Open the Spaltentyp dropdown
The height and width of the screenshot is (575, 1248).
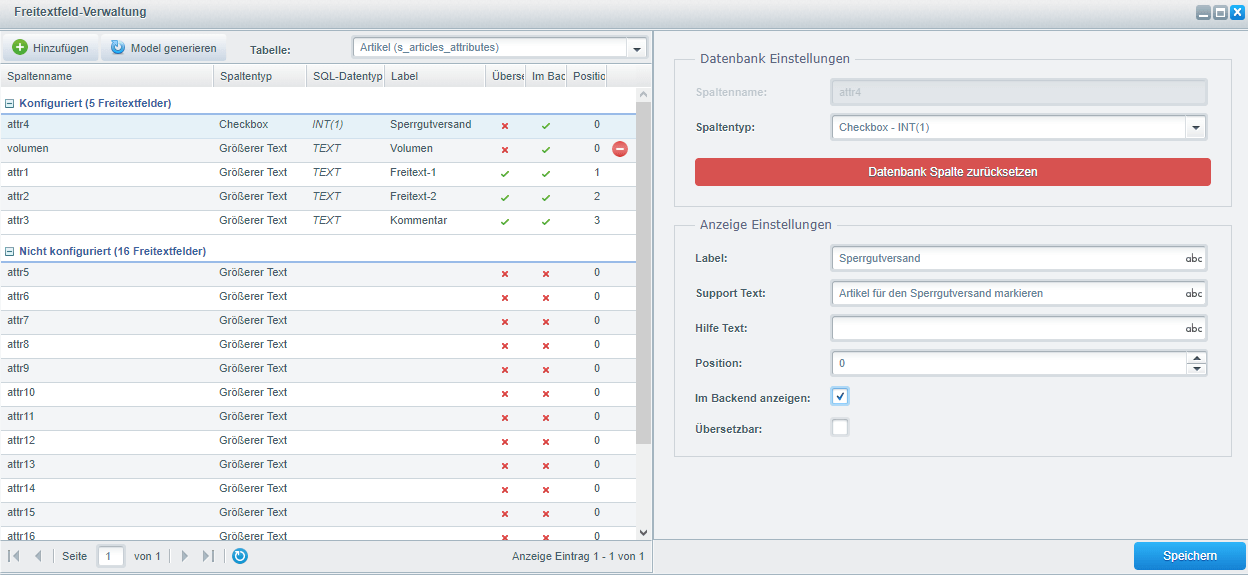click(x=1195, y=128)
